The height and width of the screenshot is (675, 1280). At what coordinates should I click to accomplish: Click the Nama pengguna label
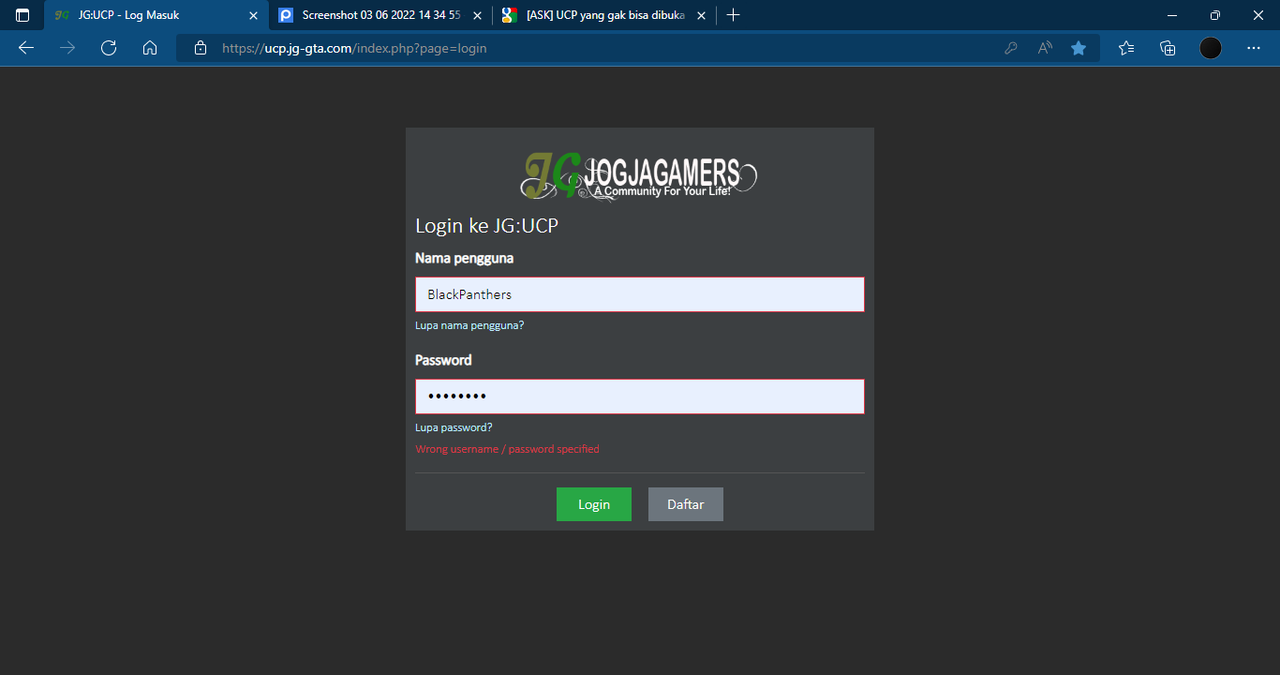[465, 258]
